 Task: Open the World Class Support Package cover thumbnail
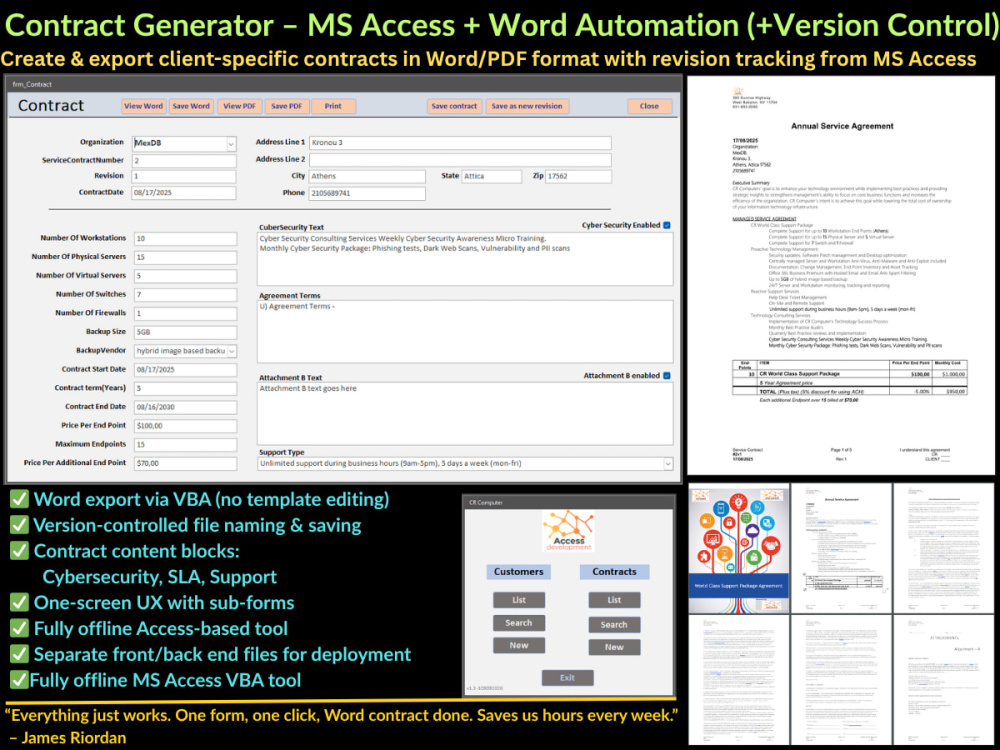[739, 548]
